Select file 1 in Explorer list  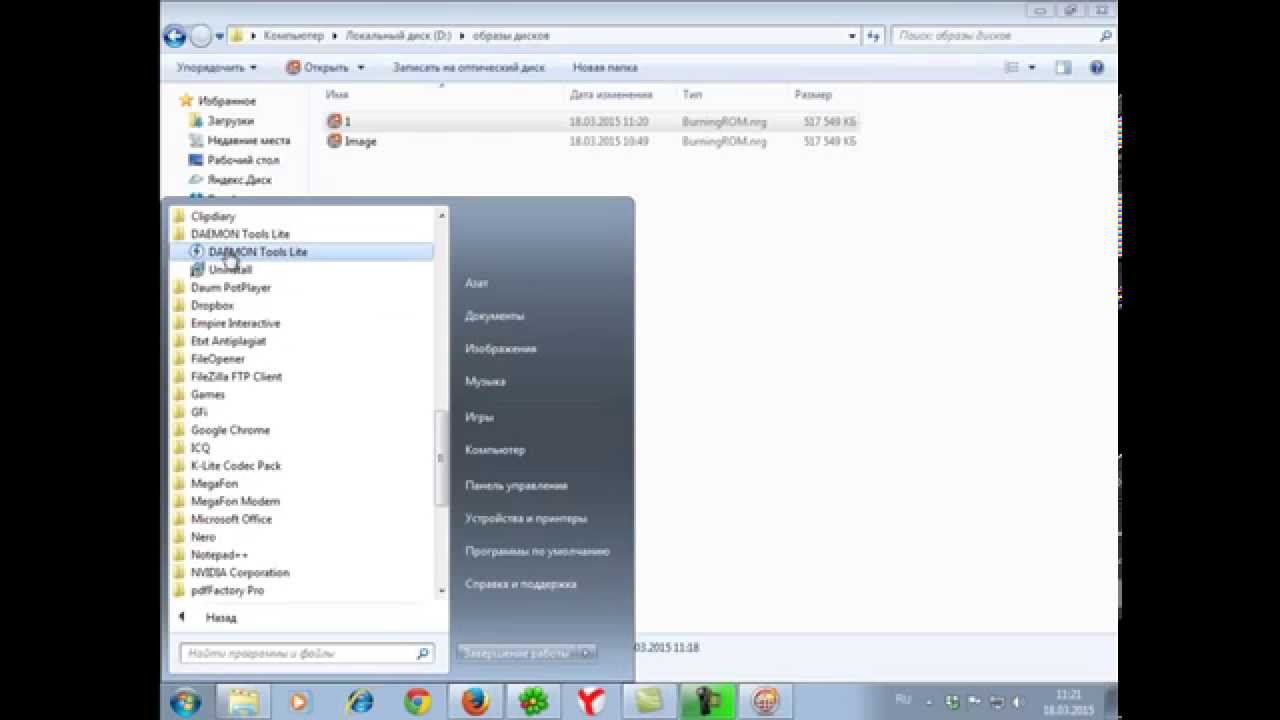point(592,121)
